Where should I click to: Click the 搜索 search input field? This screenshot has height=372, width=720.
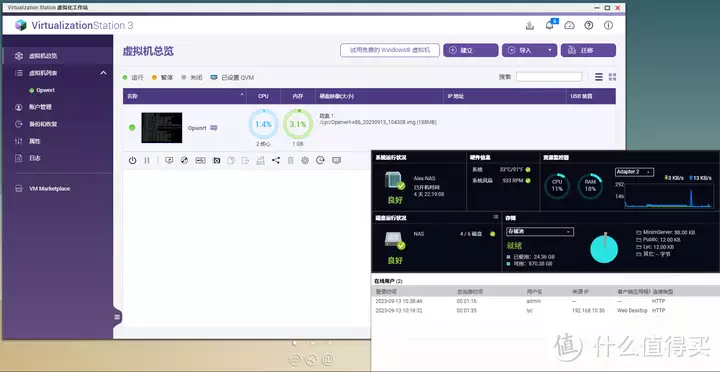click(x=549, y=77)
